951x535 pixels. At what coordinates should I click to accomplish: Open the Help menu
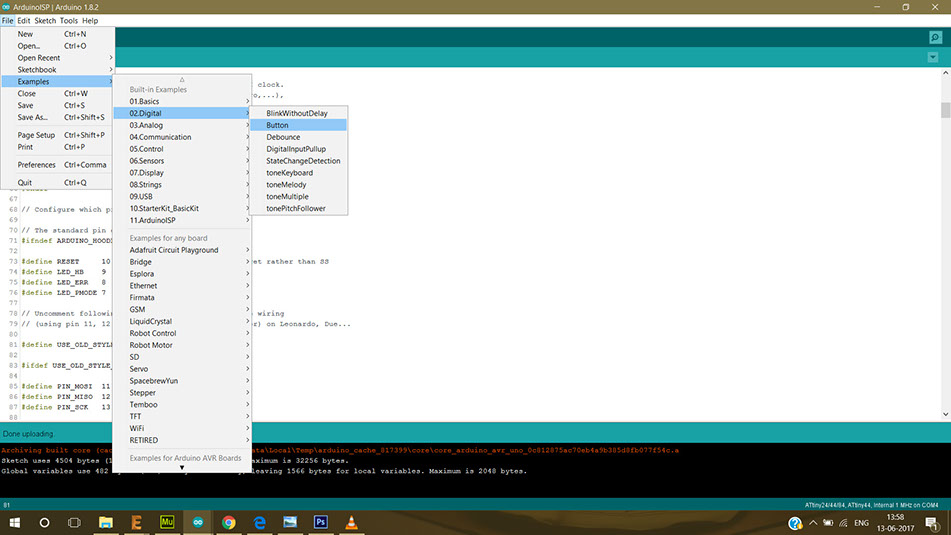(x=90, y=21)
